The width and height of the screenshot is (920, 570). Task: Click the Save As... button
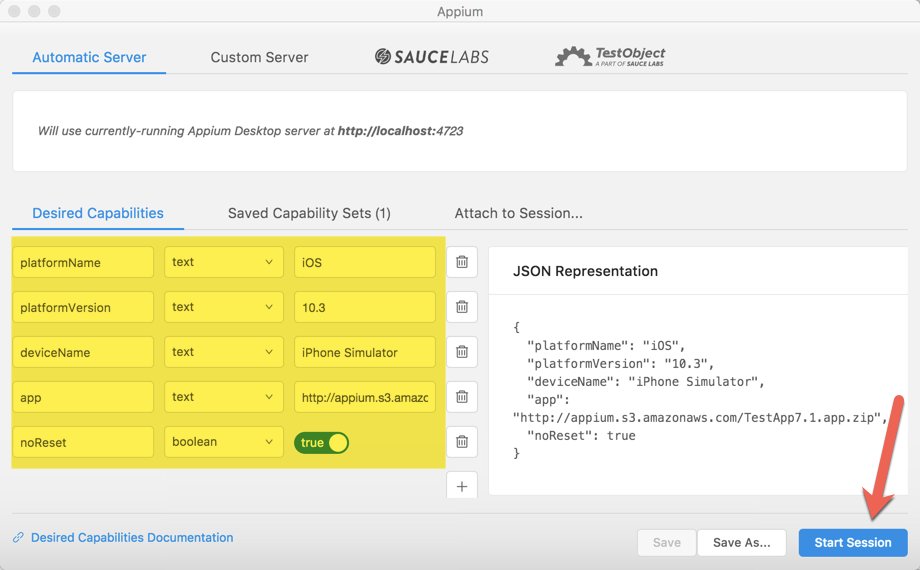tap(742, 542)
